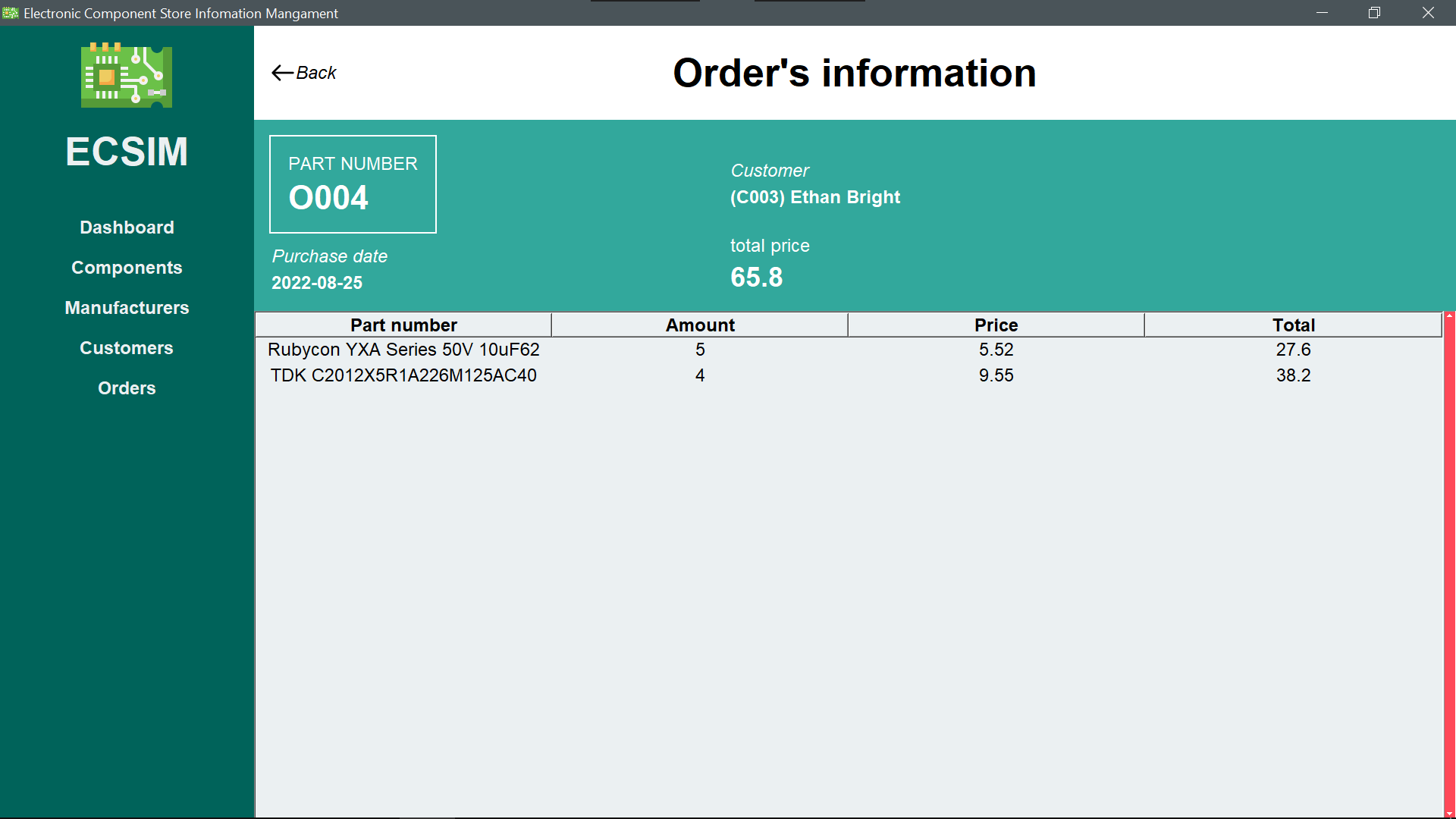Navigate to Customers
The height and width of the screenshot is (819, 1456).
pos(127,348)
